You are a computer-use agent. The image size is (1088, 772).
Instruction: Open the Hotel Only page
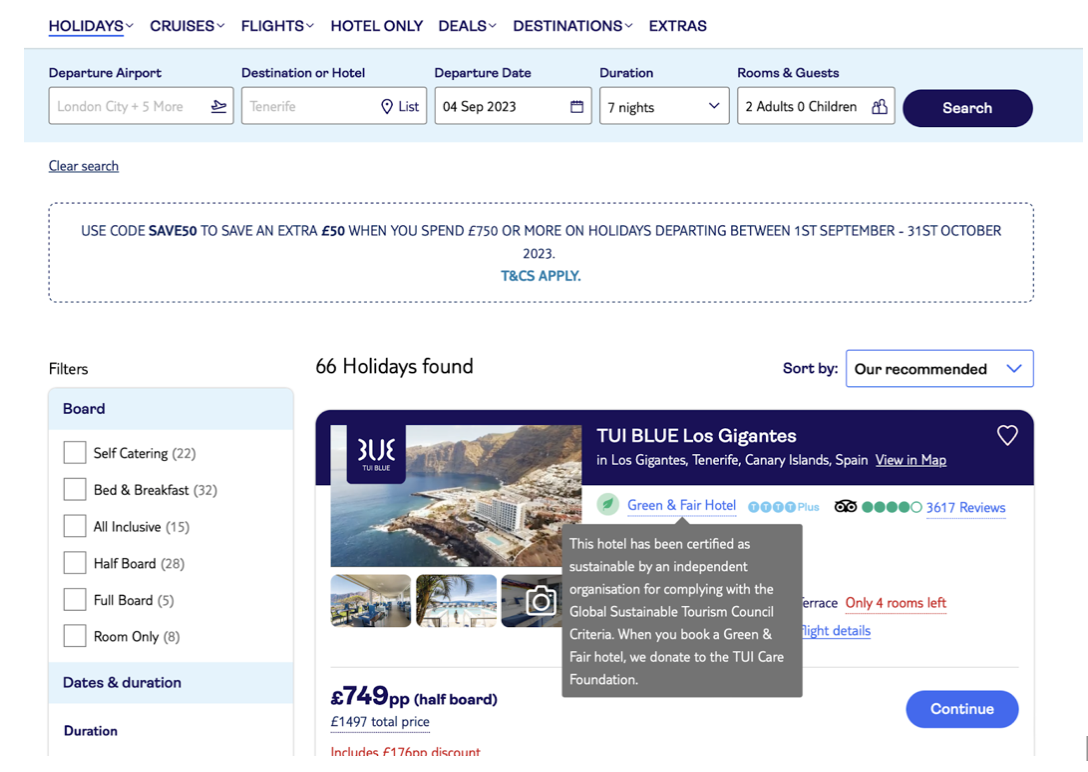377,26
